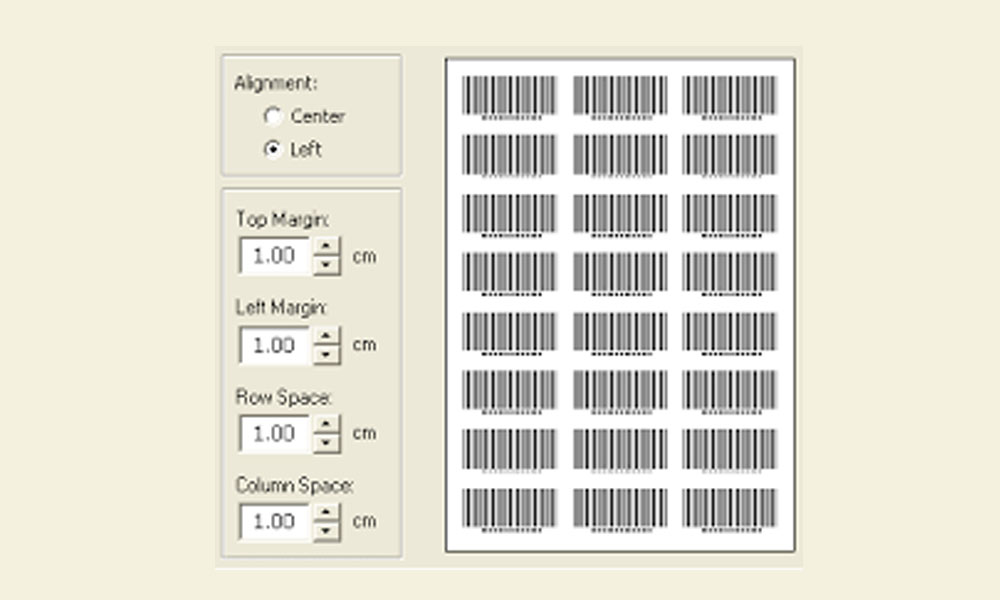Decrease Column Space with down arrow

(x=327, y=531)
